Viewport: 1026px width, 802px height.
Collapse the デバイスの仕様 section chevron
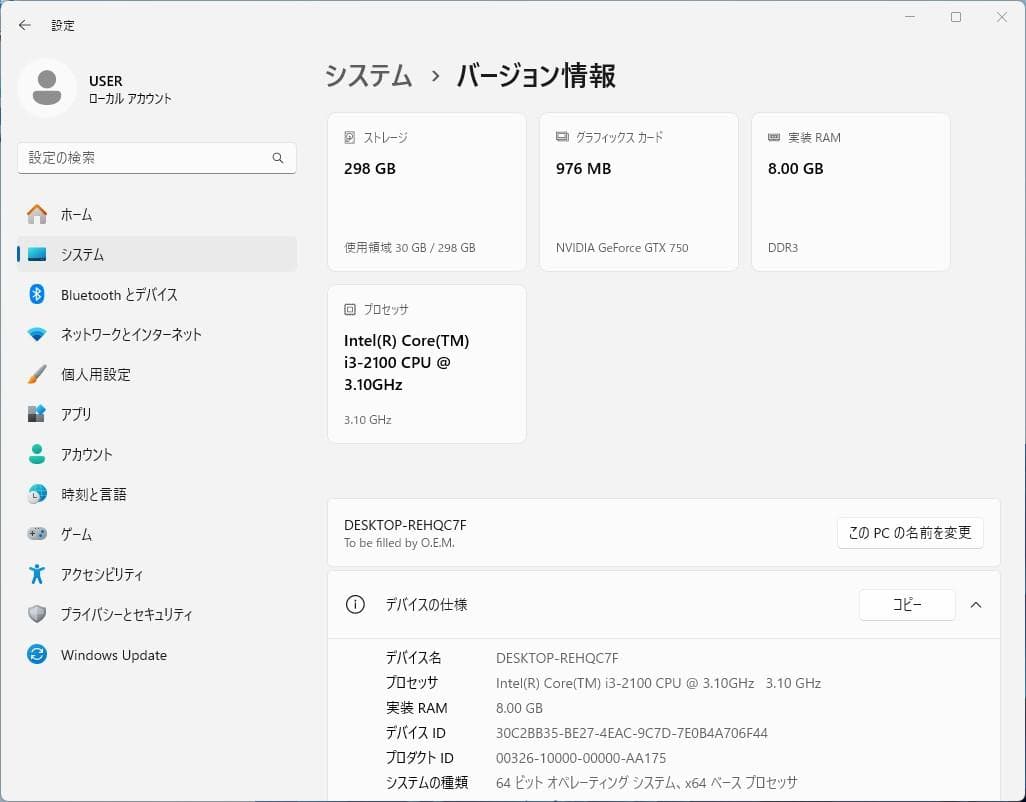click(976, 604)
